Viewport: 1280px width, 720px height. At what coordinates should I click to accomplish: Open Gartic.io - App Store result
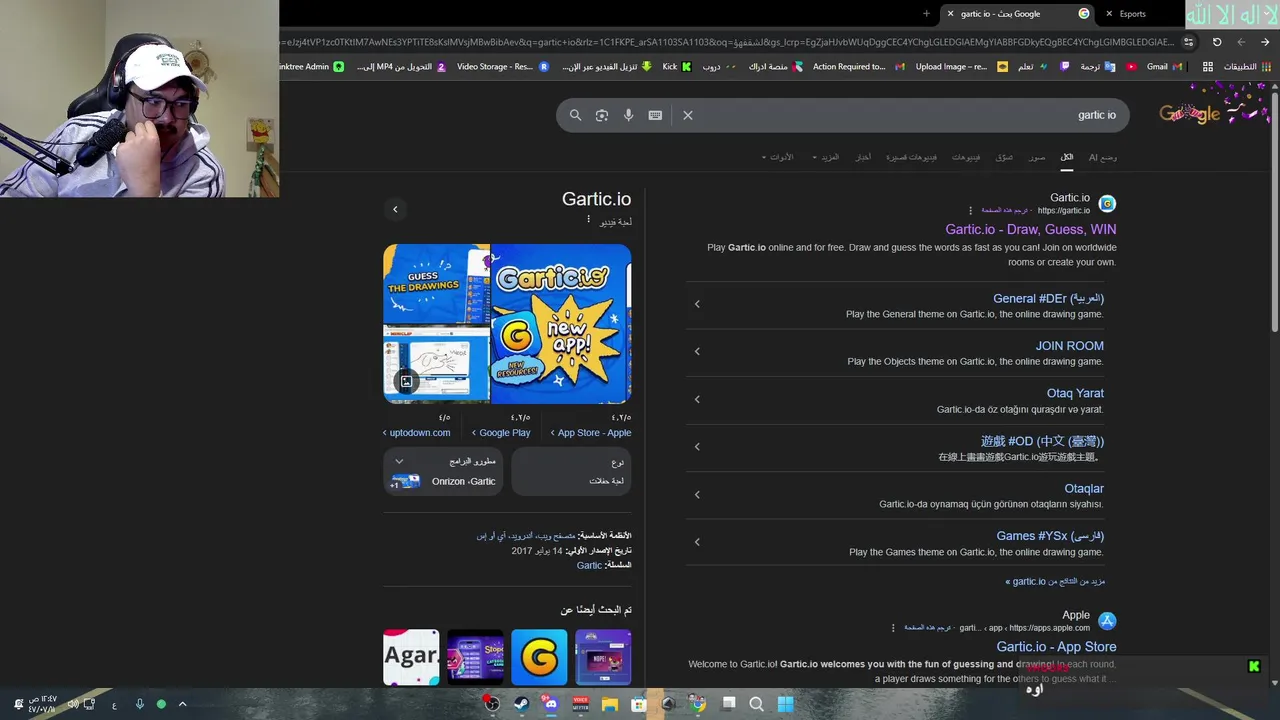(1056, 647)
